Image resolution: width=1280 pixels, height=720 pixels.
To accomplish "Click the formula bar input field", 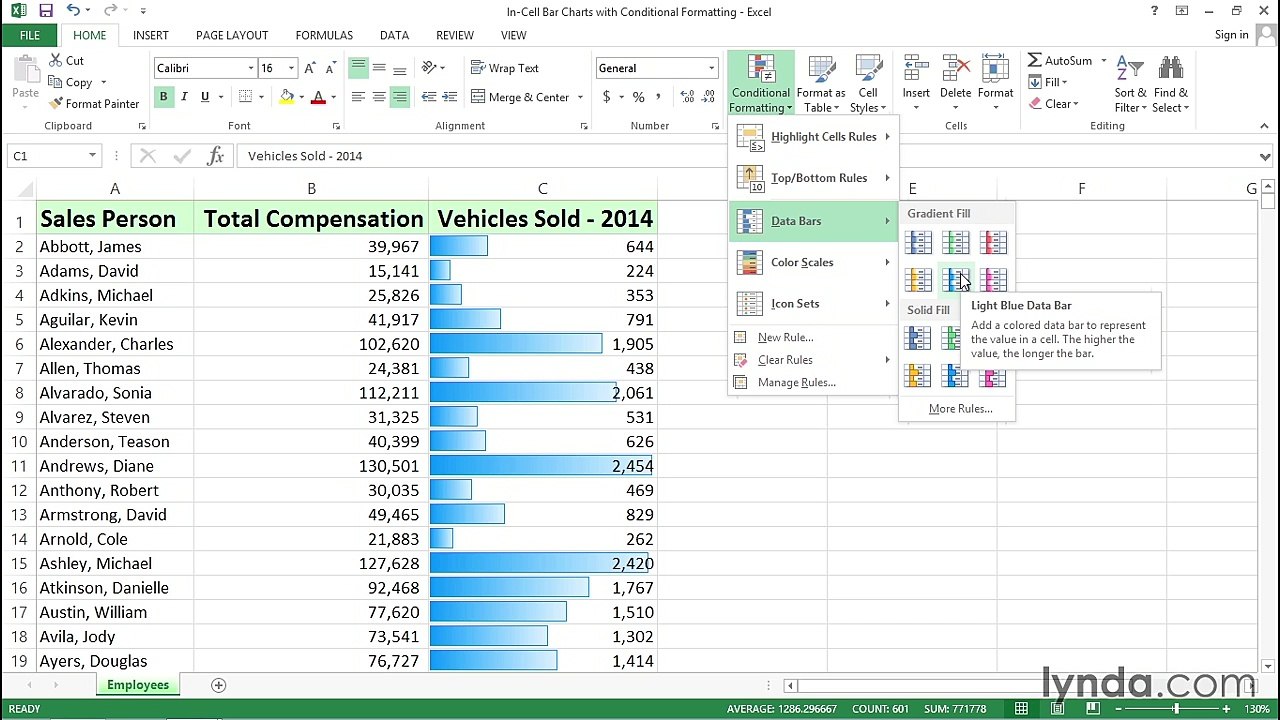I will coord(748,156).
